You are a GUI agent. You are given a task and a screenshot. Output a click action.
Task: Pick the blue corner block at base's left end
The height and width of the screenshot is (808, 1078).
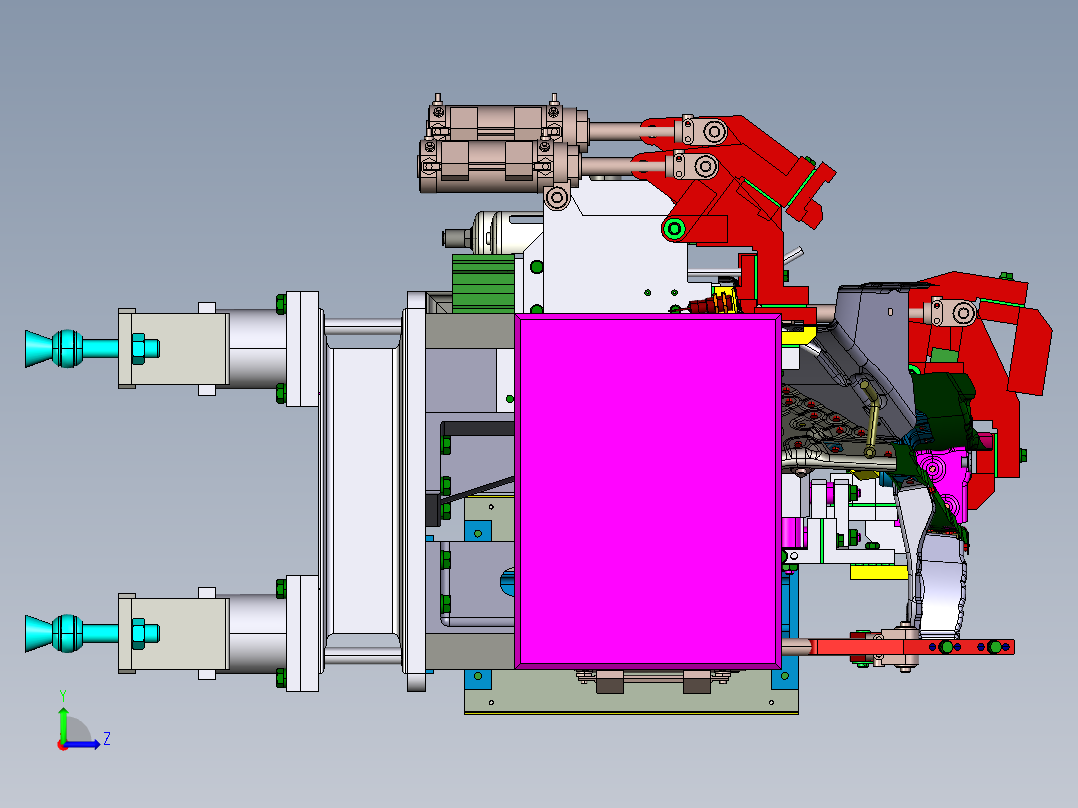pyautogui.click(x=478, y=678)
